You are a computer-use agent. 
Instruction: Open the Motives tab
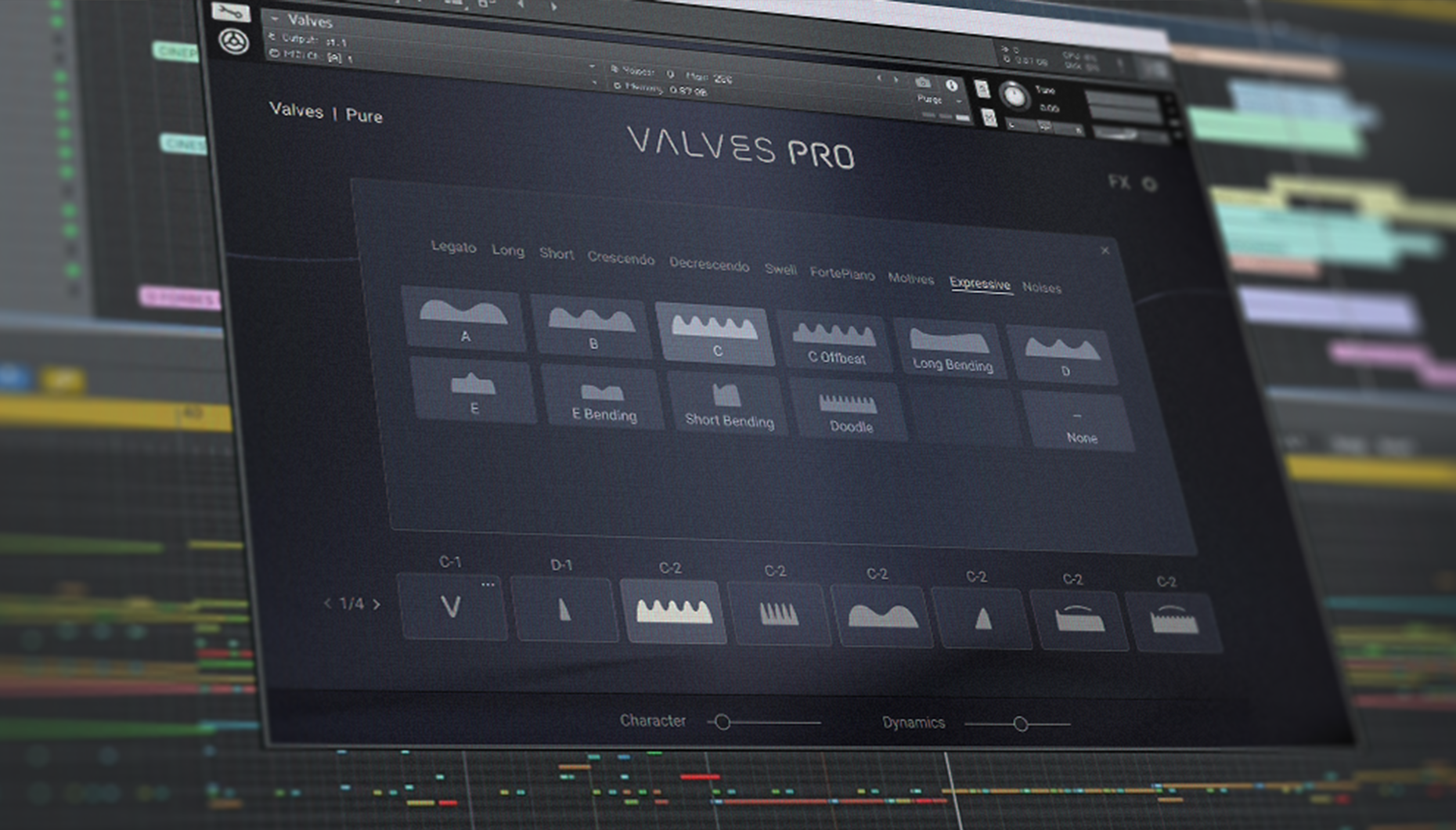(911, 279)
